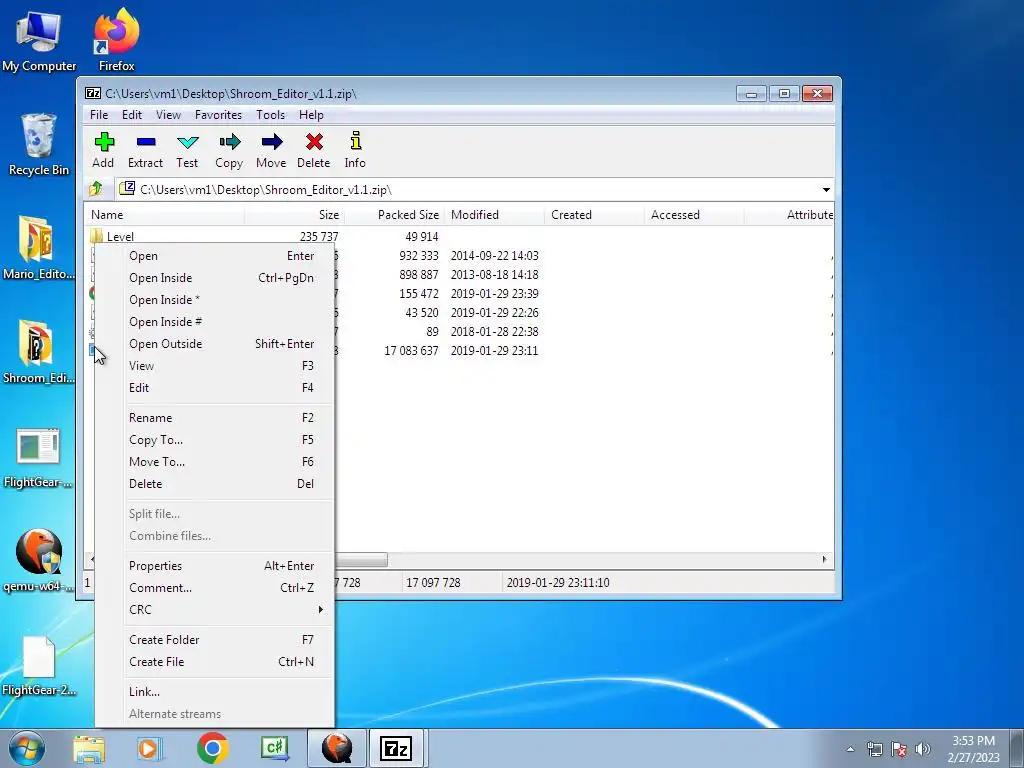This screenshot has height=768, width=1024.
Task: Switch to the 7-Zip taskbar button
Action: click(x=396, y=748)
